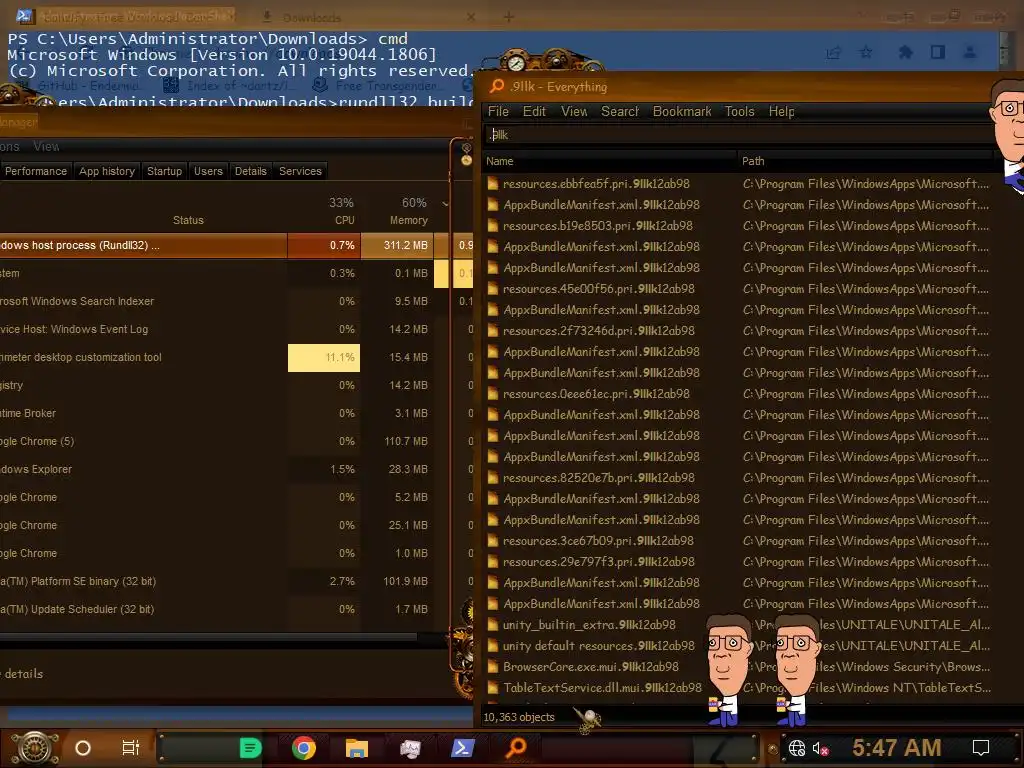Image resolution: width=1024 pixels, height=768 pixels.
Task: Select file resources.b19e8503.pri.9llk12ab98
Action: (598, 226)
